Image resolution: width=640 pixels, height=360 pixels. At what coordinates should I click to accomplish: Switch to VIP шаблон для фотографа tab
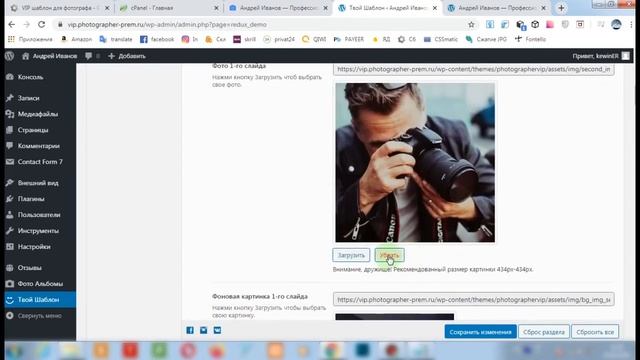tap(60, 8)
